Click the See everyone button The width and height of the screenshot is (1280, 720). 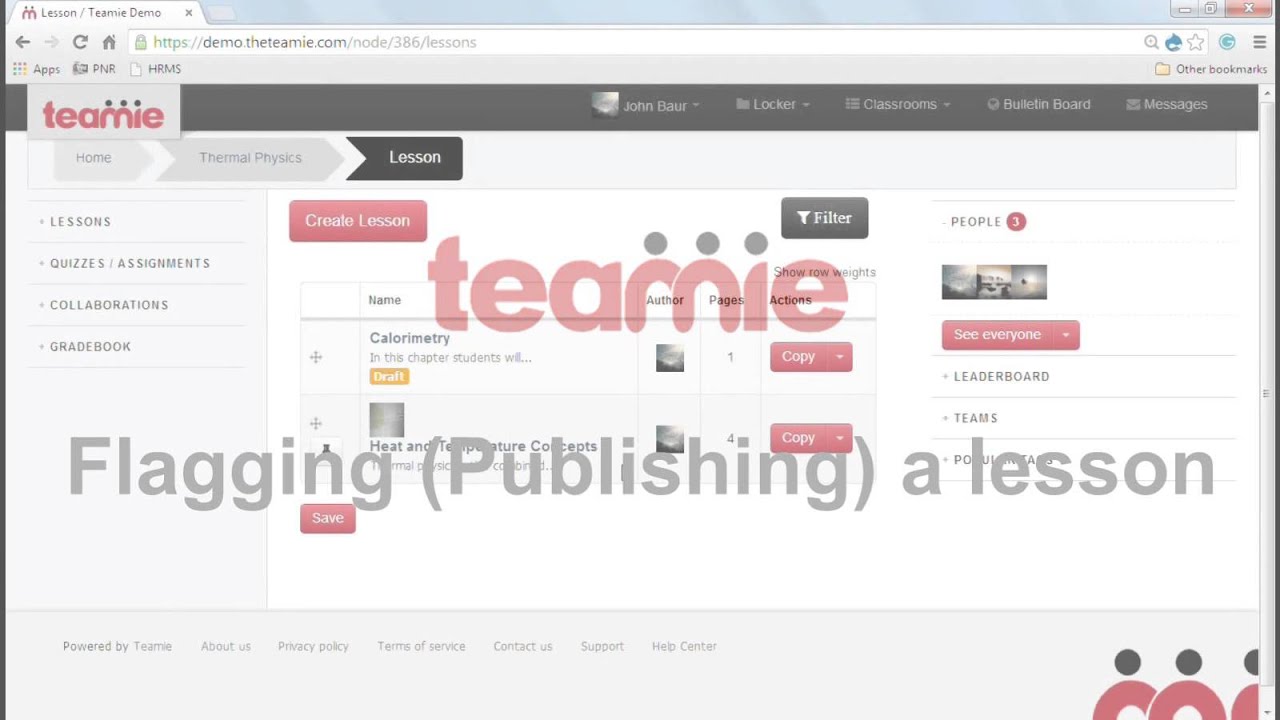997,335
